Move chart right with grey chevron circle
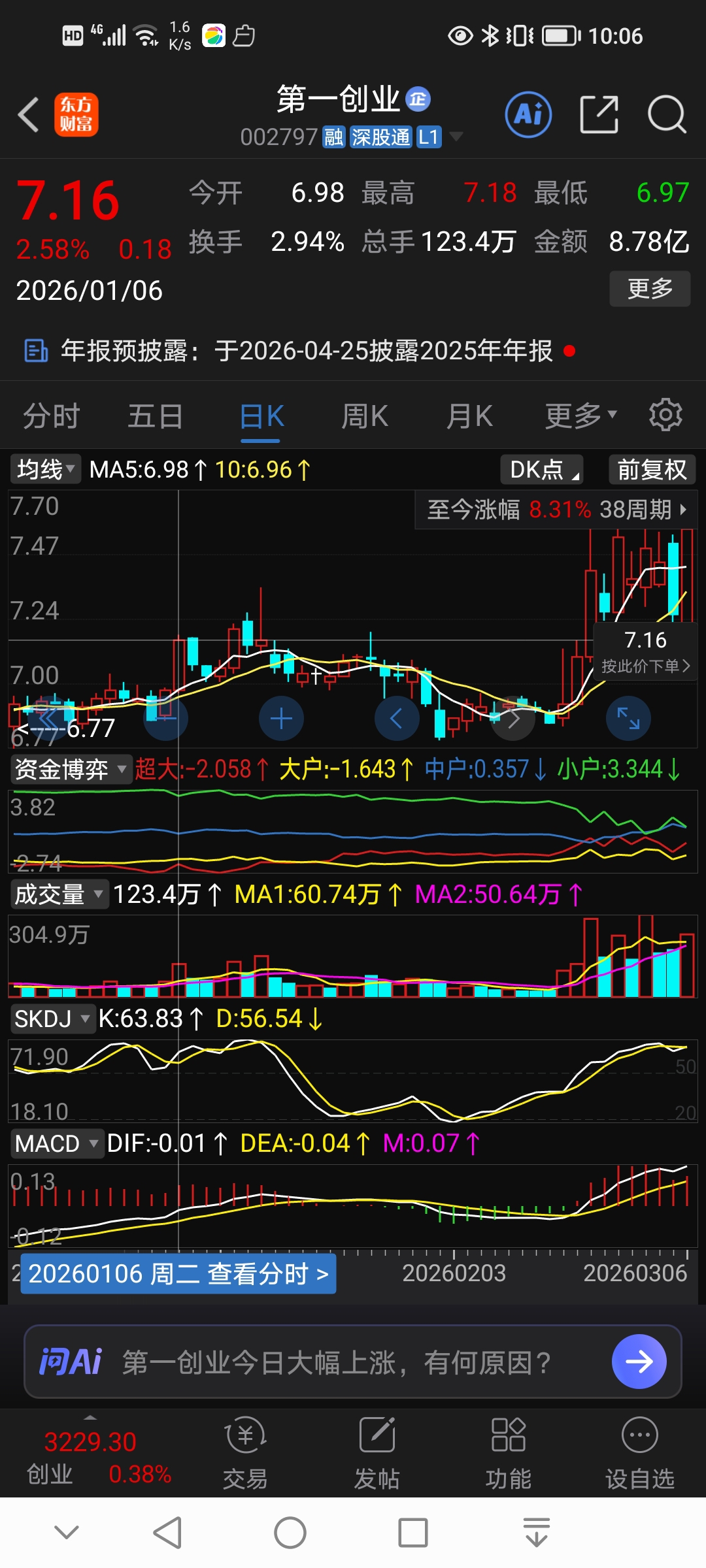The image size is (706, 1568). click(x=513, y=719)
